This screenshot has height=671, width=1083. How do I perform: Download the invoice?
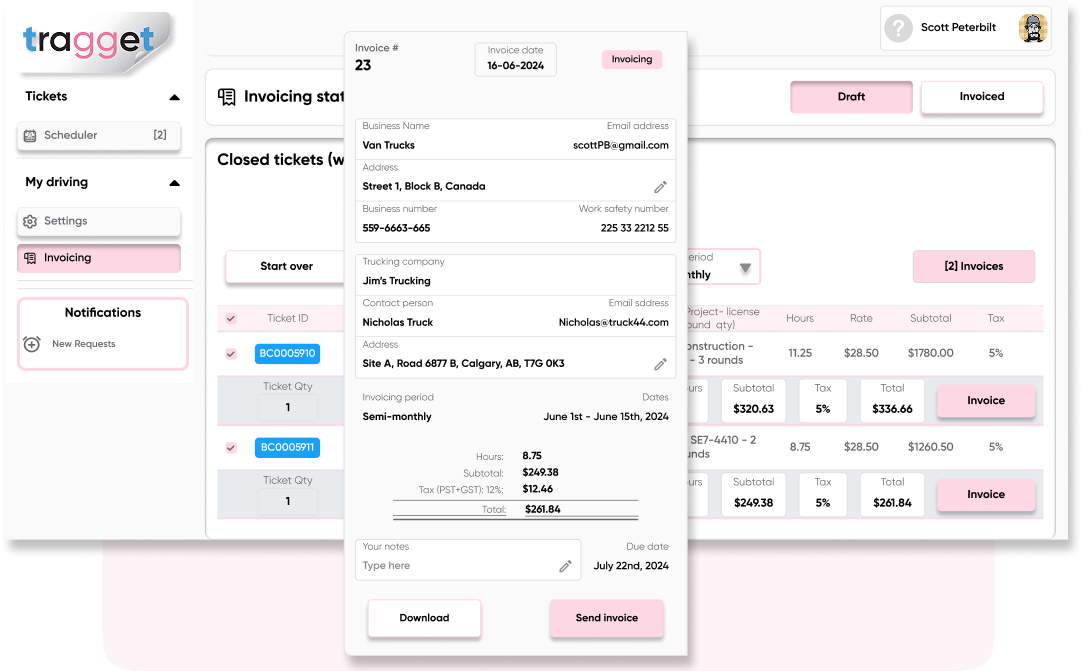pyautogui.click(x=424, y=618)
